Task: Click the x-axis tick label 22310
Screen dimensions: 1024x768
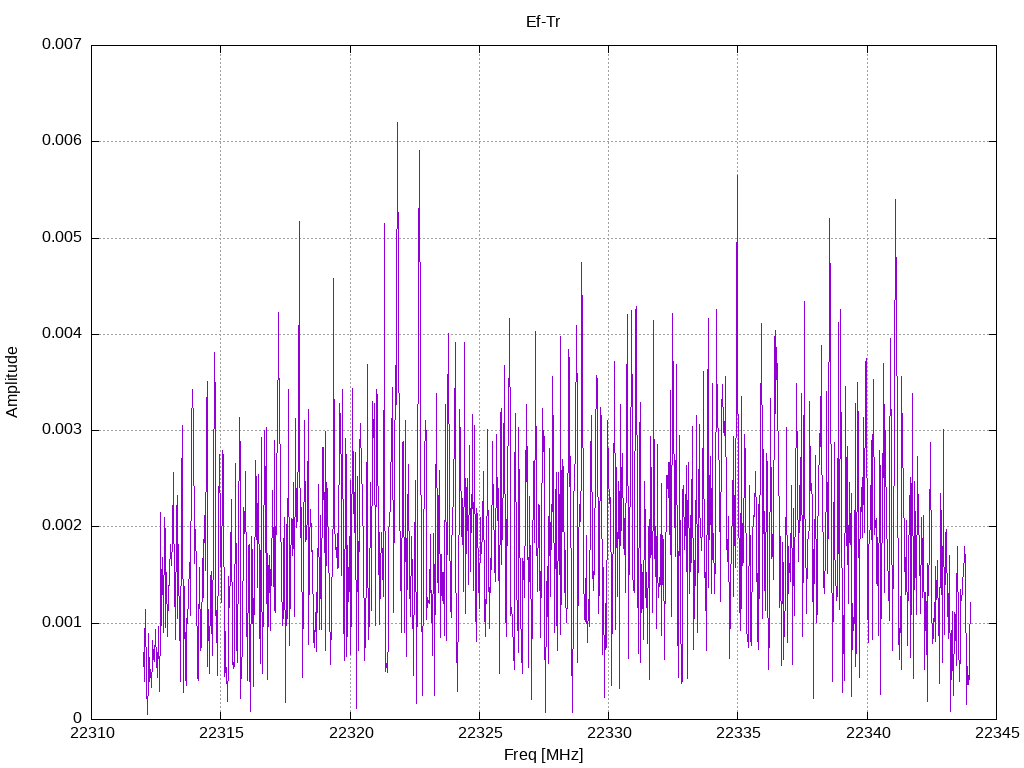Action: click(92, 733)
